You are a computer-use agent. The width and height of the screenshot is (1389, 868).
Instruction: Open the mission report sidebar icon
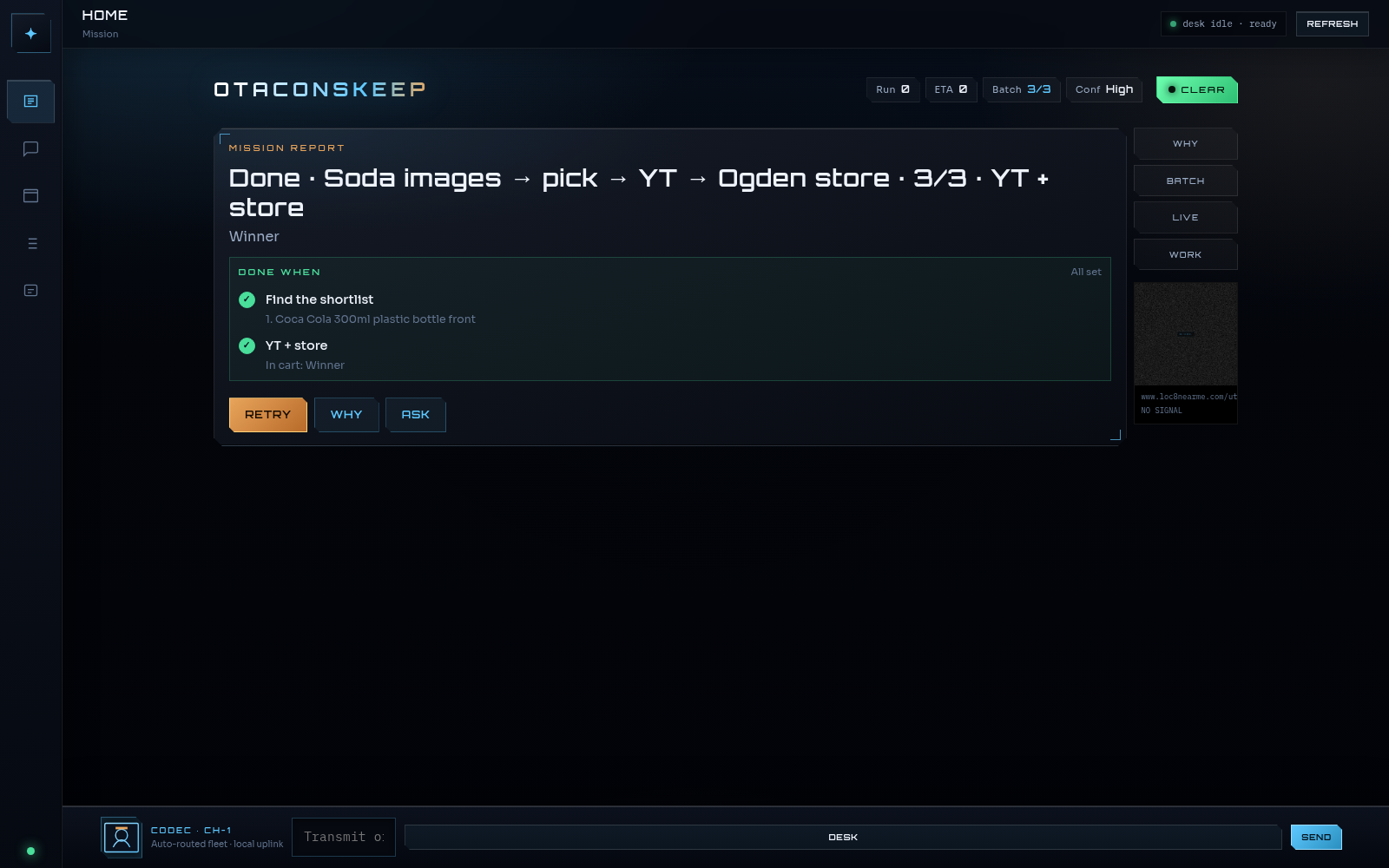(x=30, y=102)
